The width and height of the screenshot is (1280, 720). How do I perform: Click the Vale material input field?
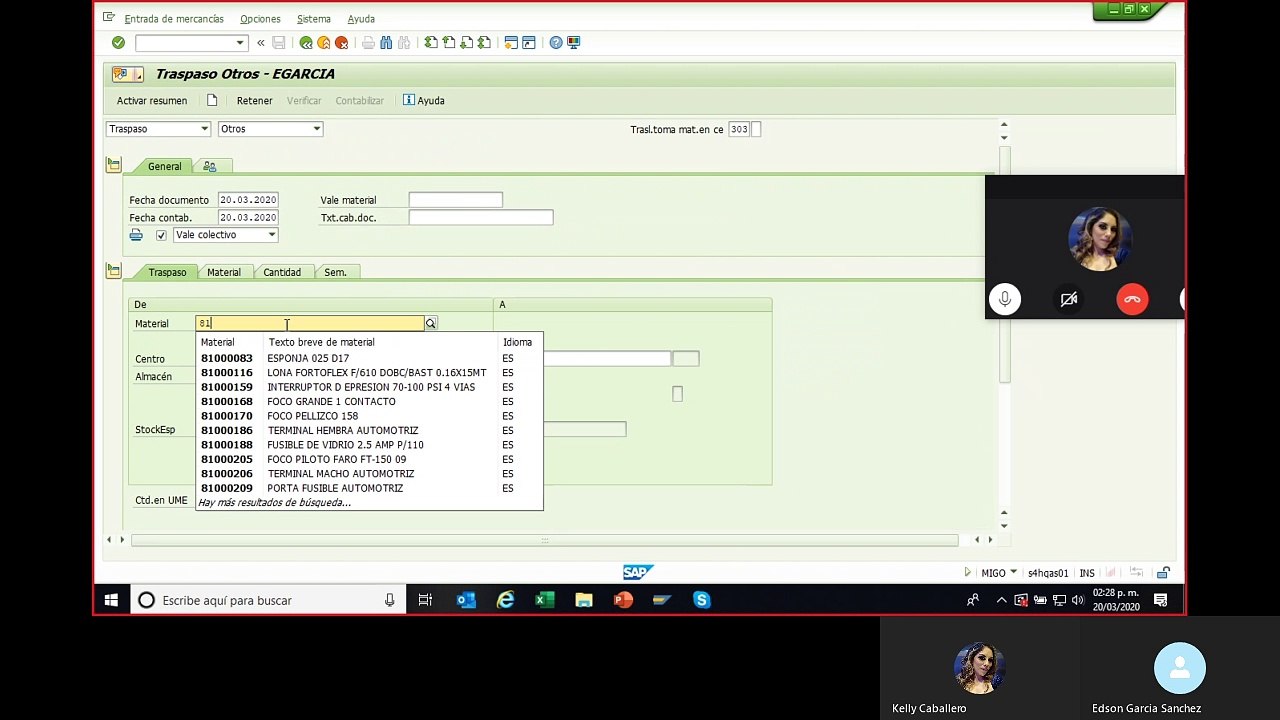455,200
